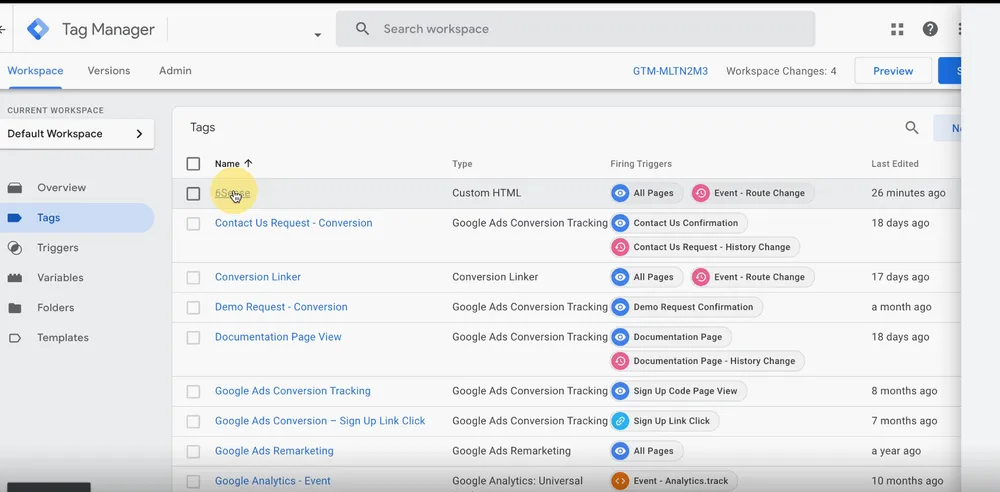Focus the Search workspace field
The image size is (1000, 492).
(590, 30)
